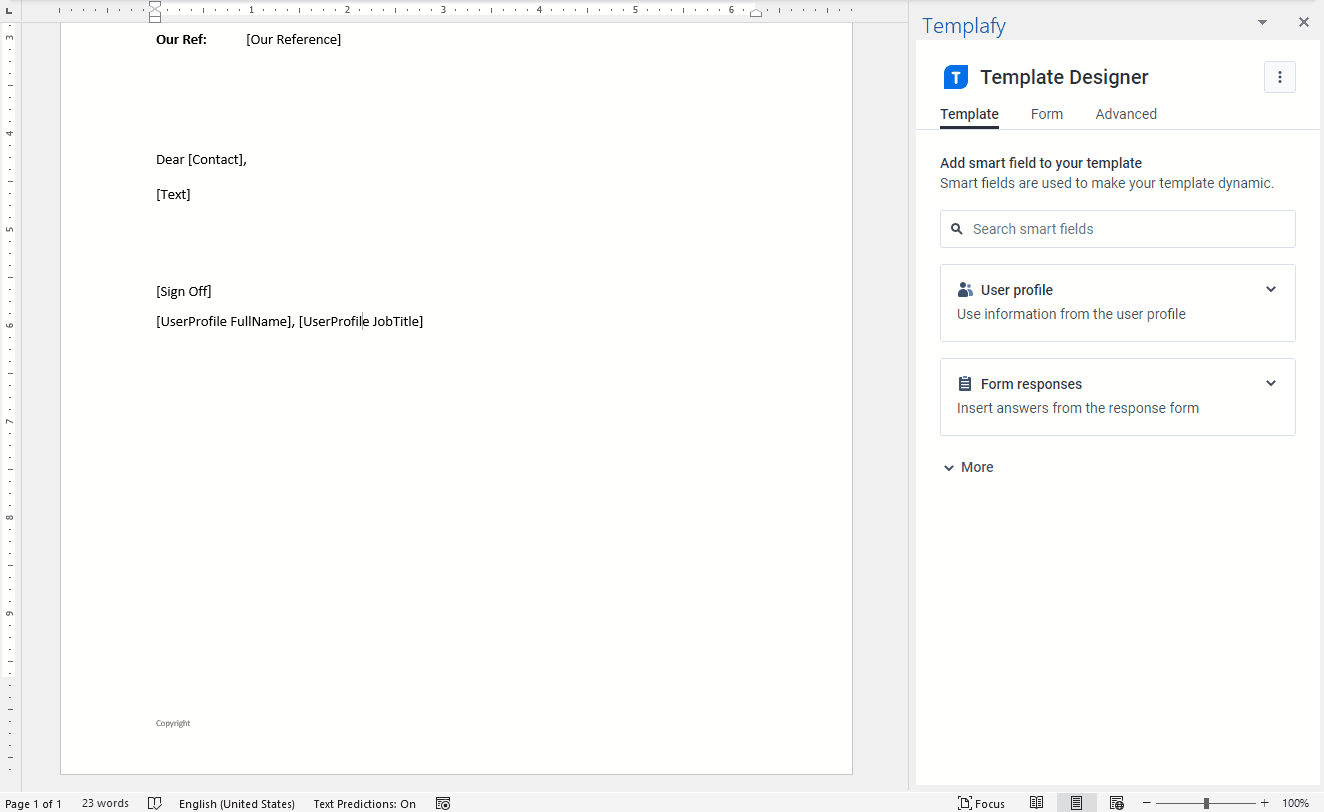Toggle Text Predictions off
The height and width of the screenshot is (812, 1324).
364,803
